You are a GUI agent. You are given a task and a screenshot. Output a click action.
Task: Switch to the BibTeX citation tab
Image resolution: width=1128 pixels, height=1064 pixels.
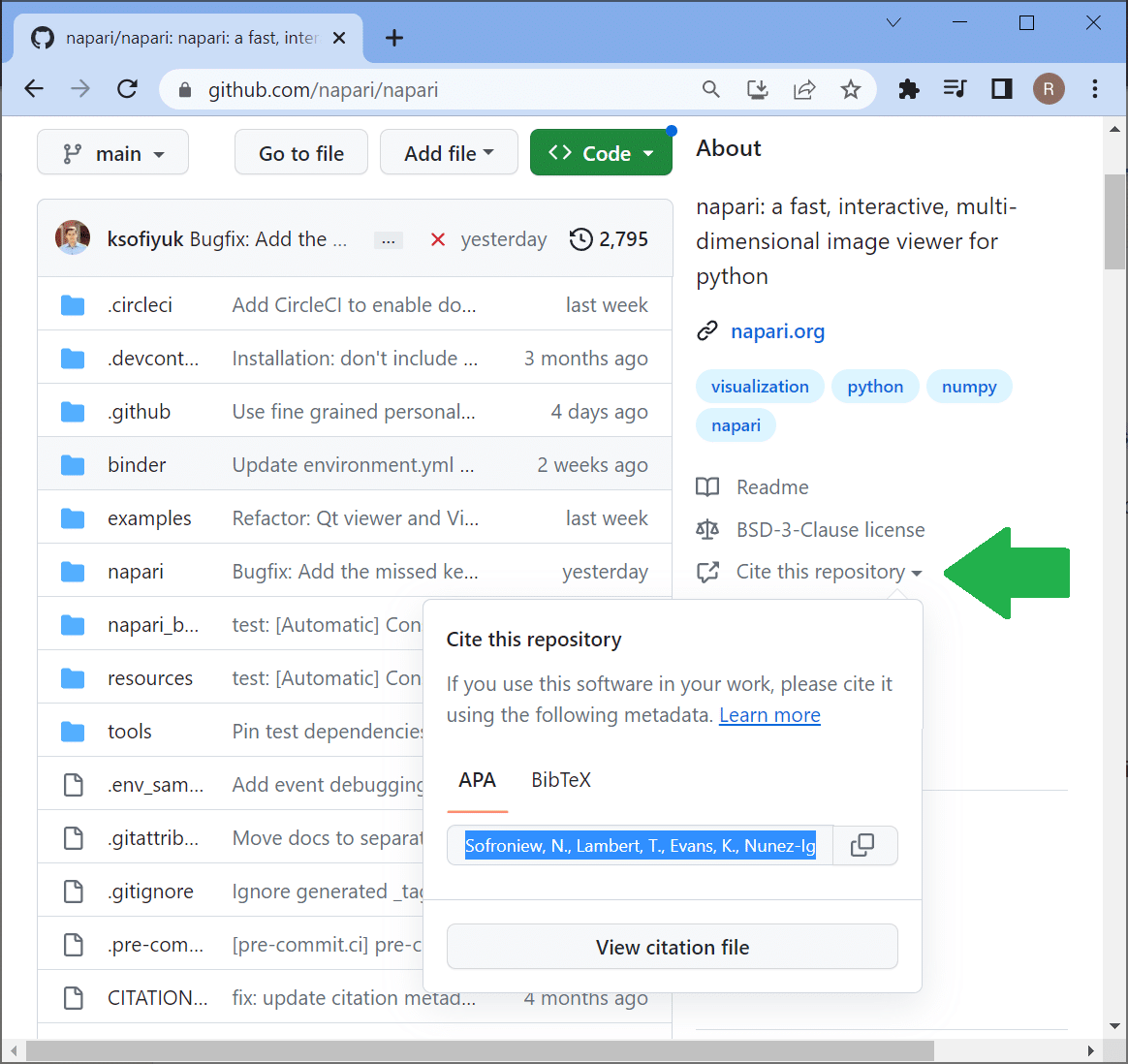[560, 780]
